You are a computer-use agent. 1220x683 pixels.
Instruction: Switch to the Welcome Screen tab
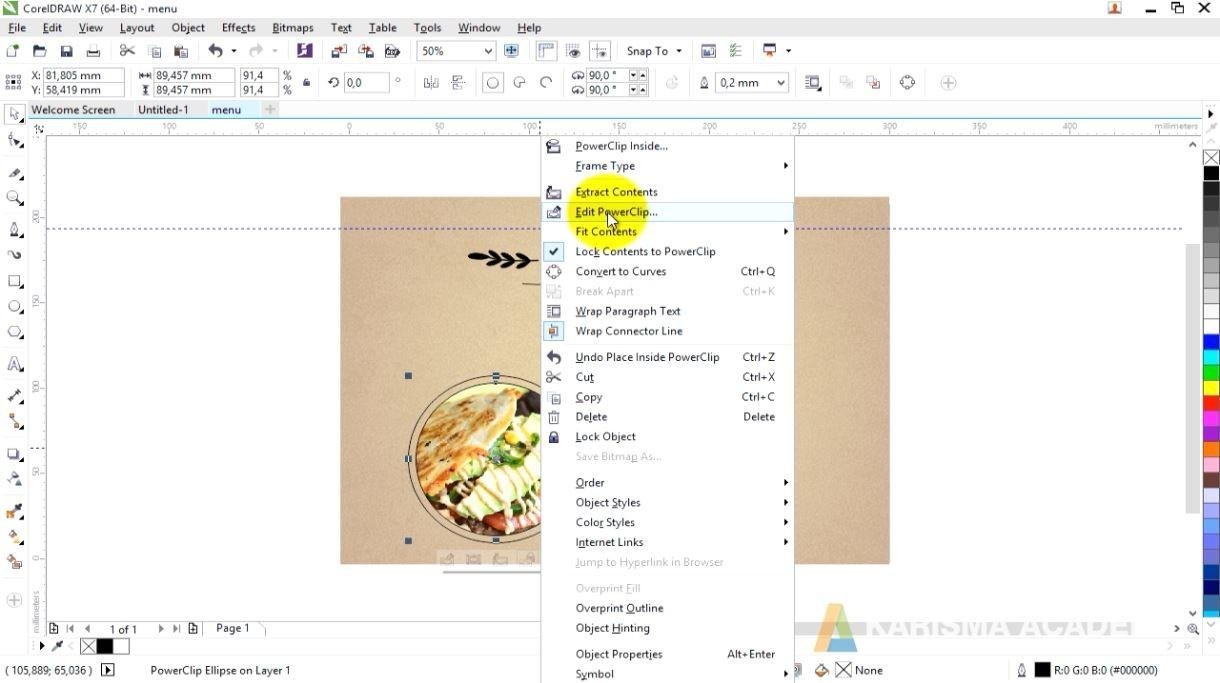pyautogui.click(x=74, y=110)
